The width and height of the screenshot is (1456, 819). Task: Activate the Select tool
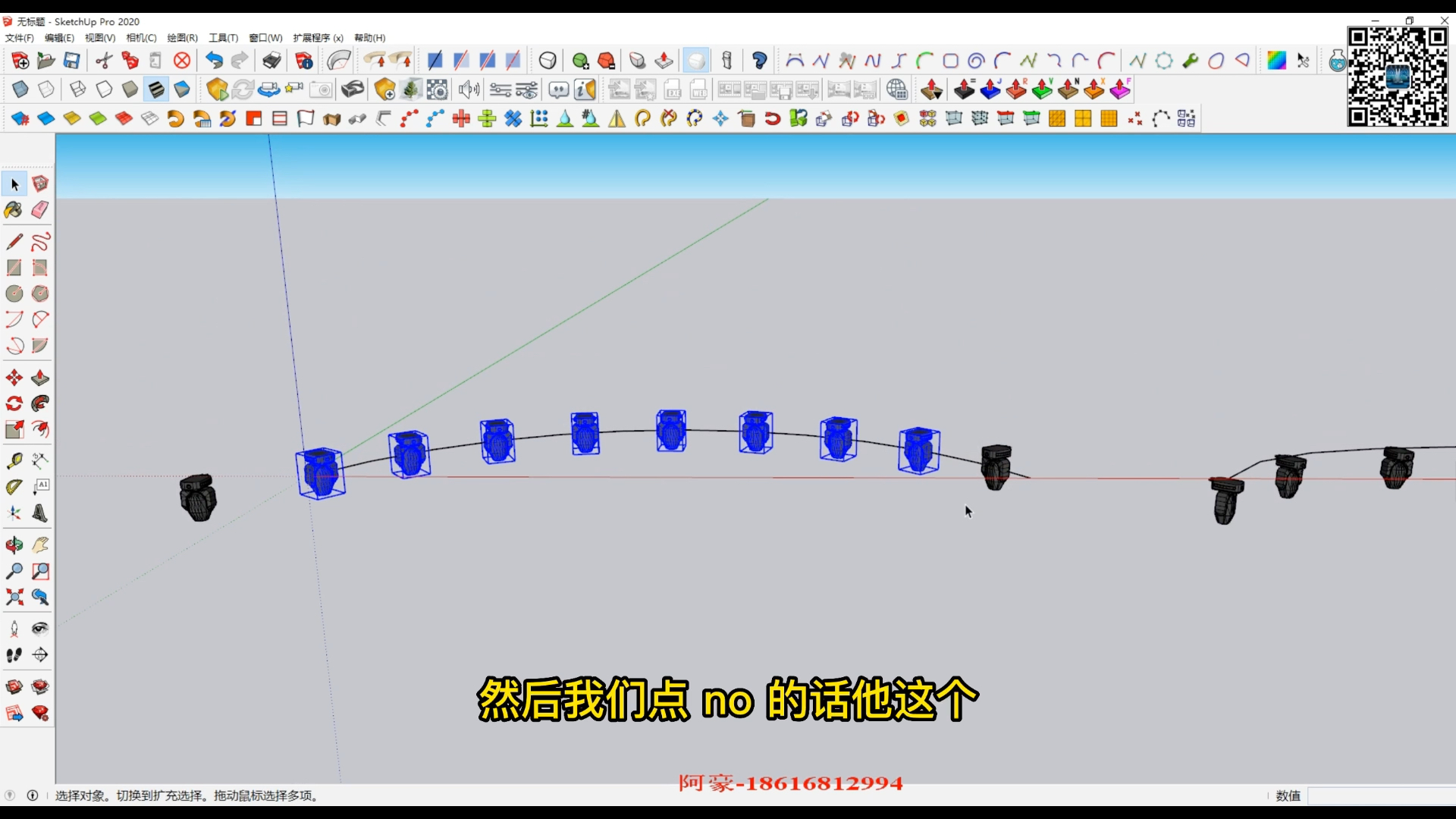pyautogui.click(x=14, y=184)
